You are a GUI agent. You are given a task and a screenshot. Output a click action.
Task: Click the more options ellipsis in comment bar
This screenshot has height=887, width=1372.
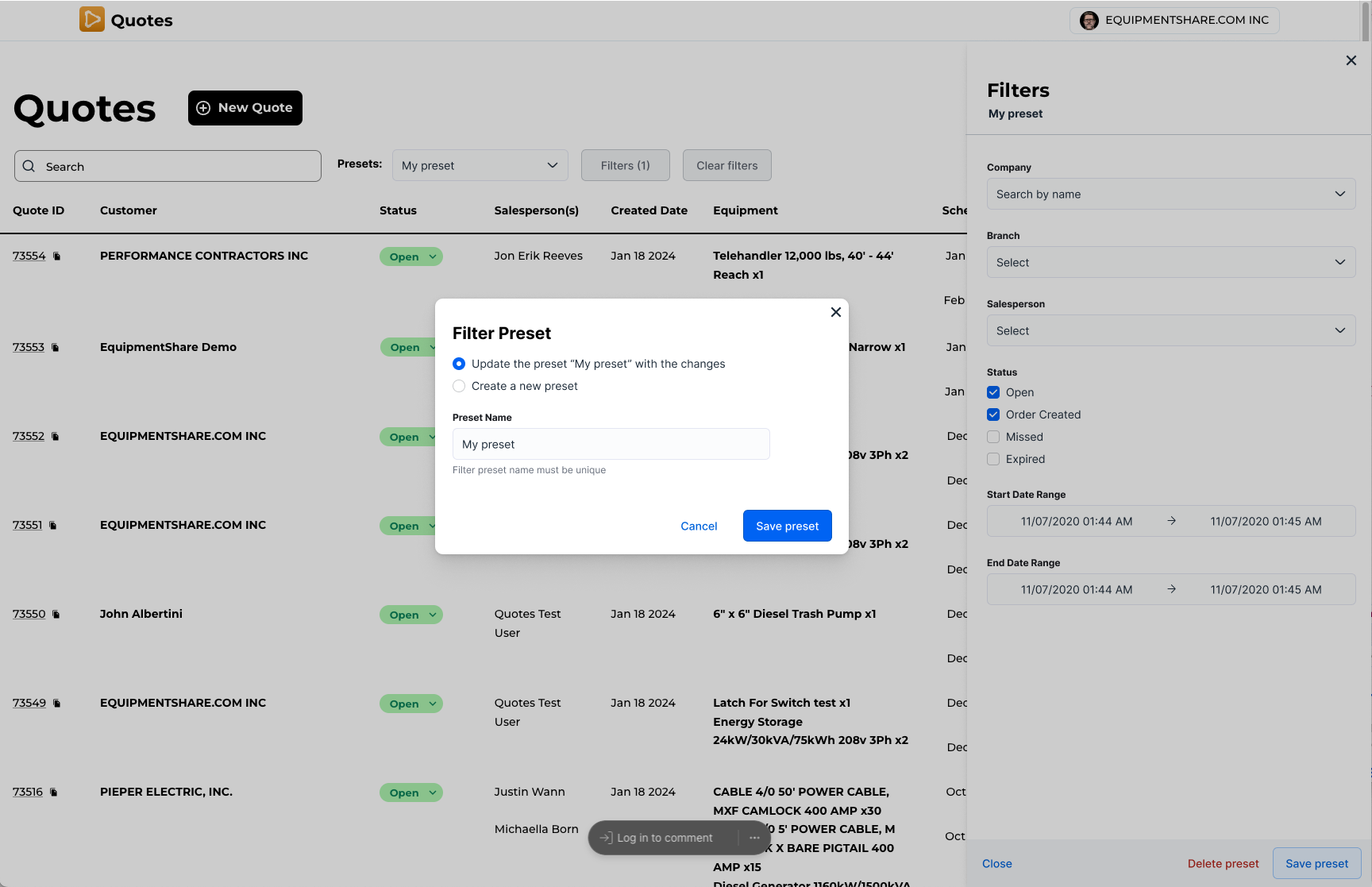click(x=754, y=838)
